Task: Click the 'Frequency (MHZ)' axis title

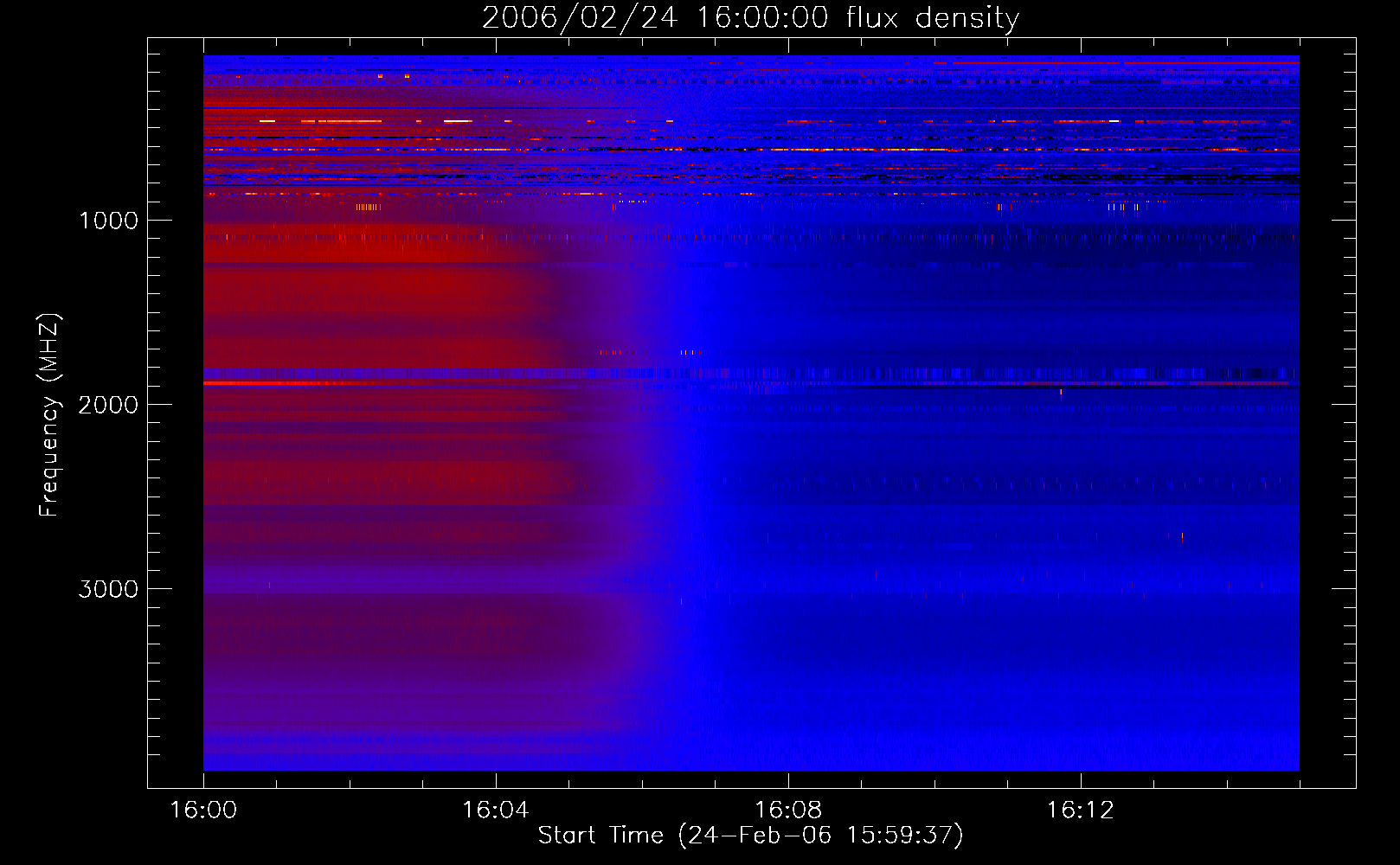Action: 49,415
